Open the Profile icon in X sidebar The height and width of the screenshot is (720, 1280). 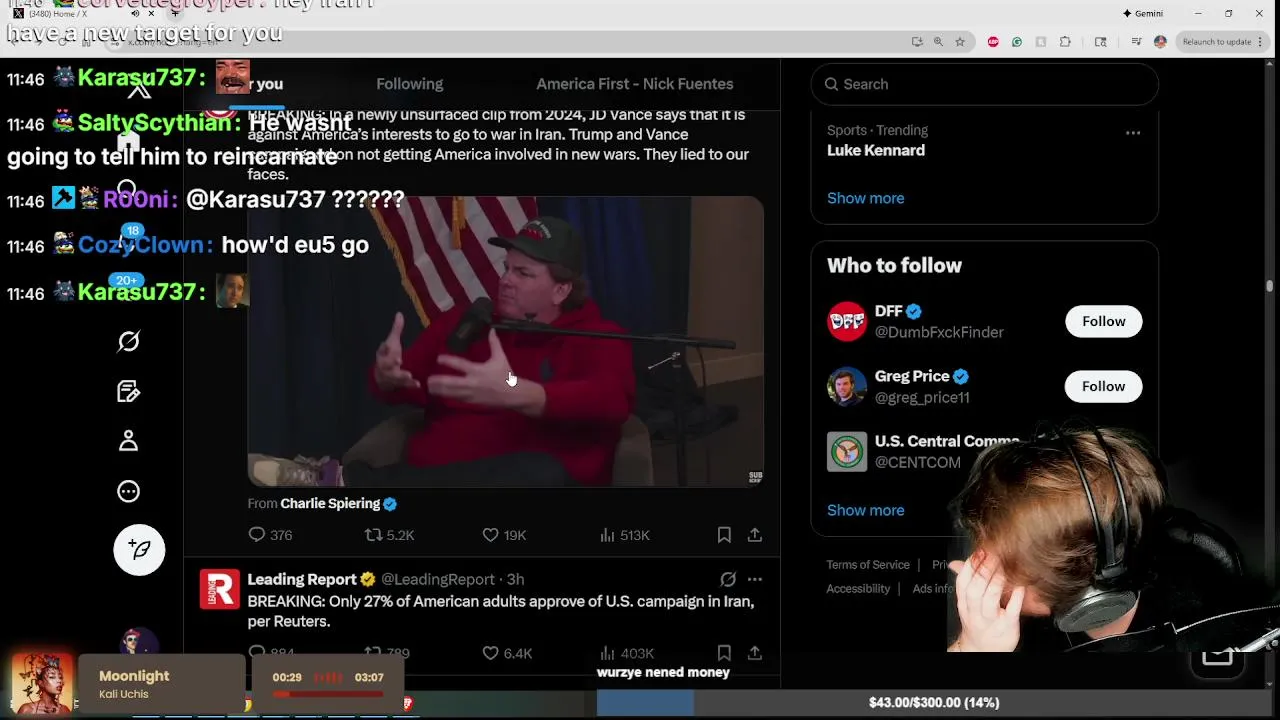point(128,441)
